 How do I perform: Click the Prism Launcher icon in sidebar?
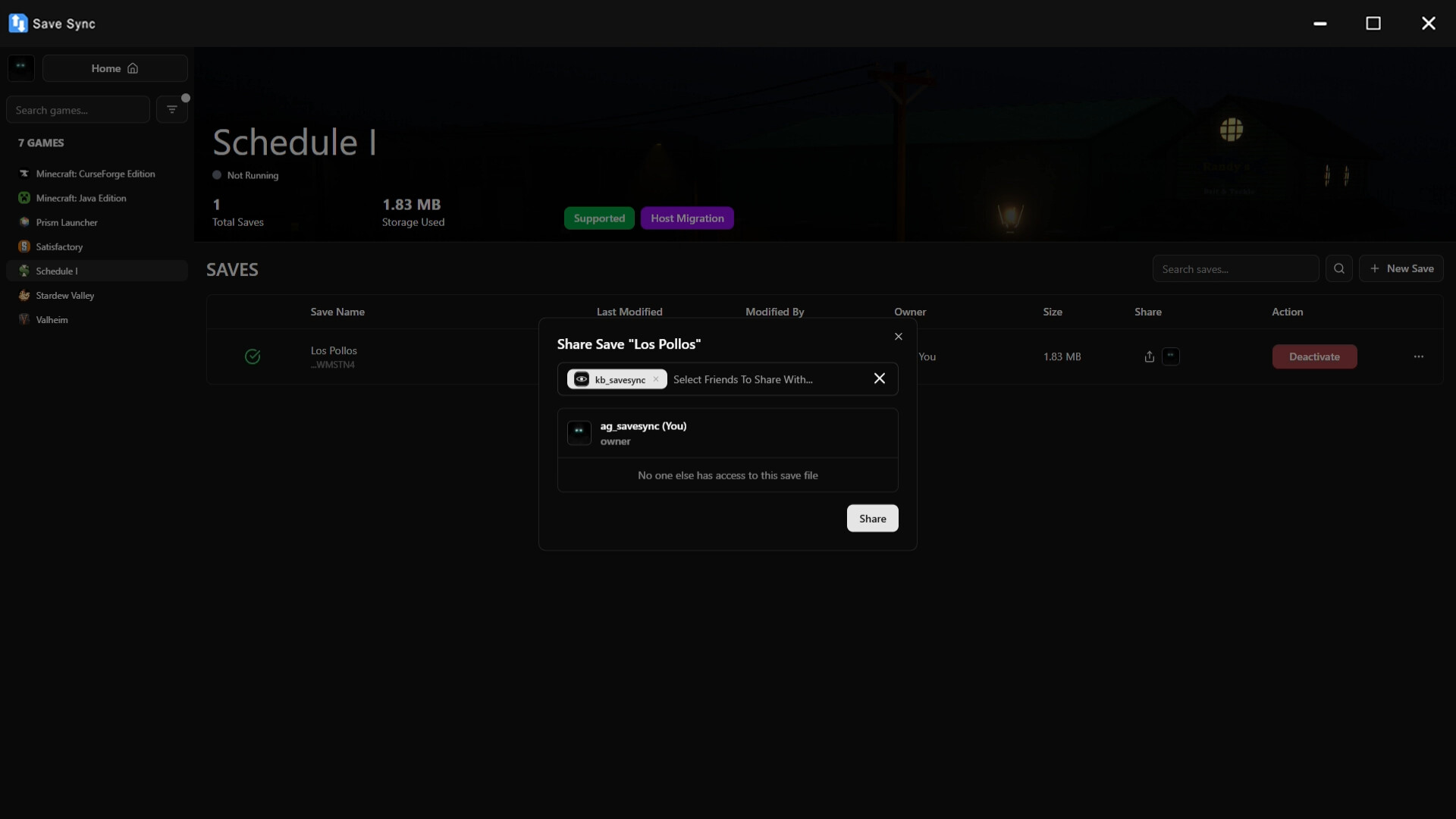click(24, 222)
